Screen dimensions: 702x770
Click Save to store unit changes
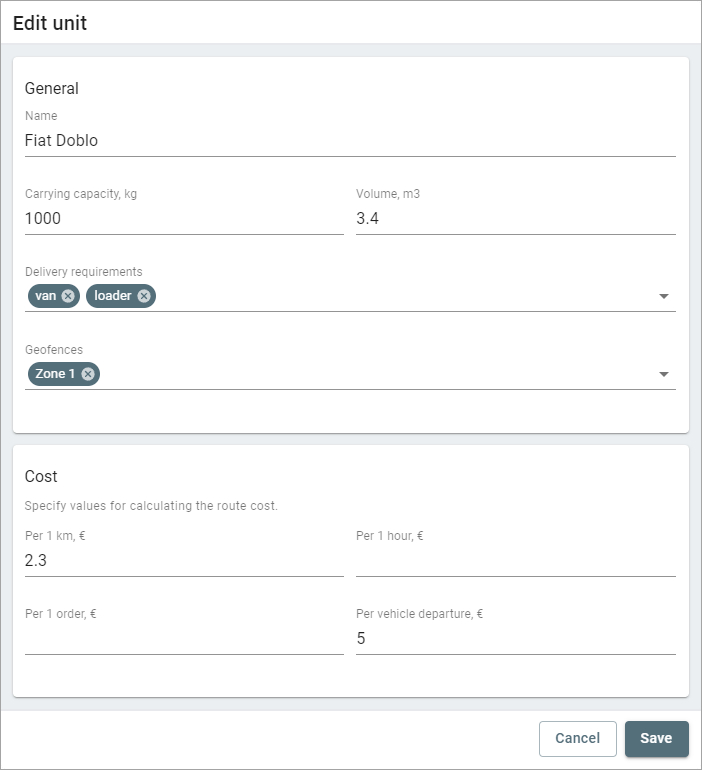pos(656,738)
